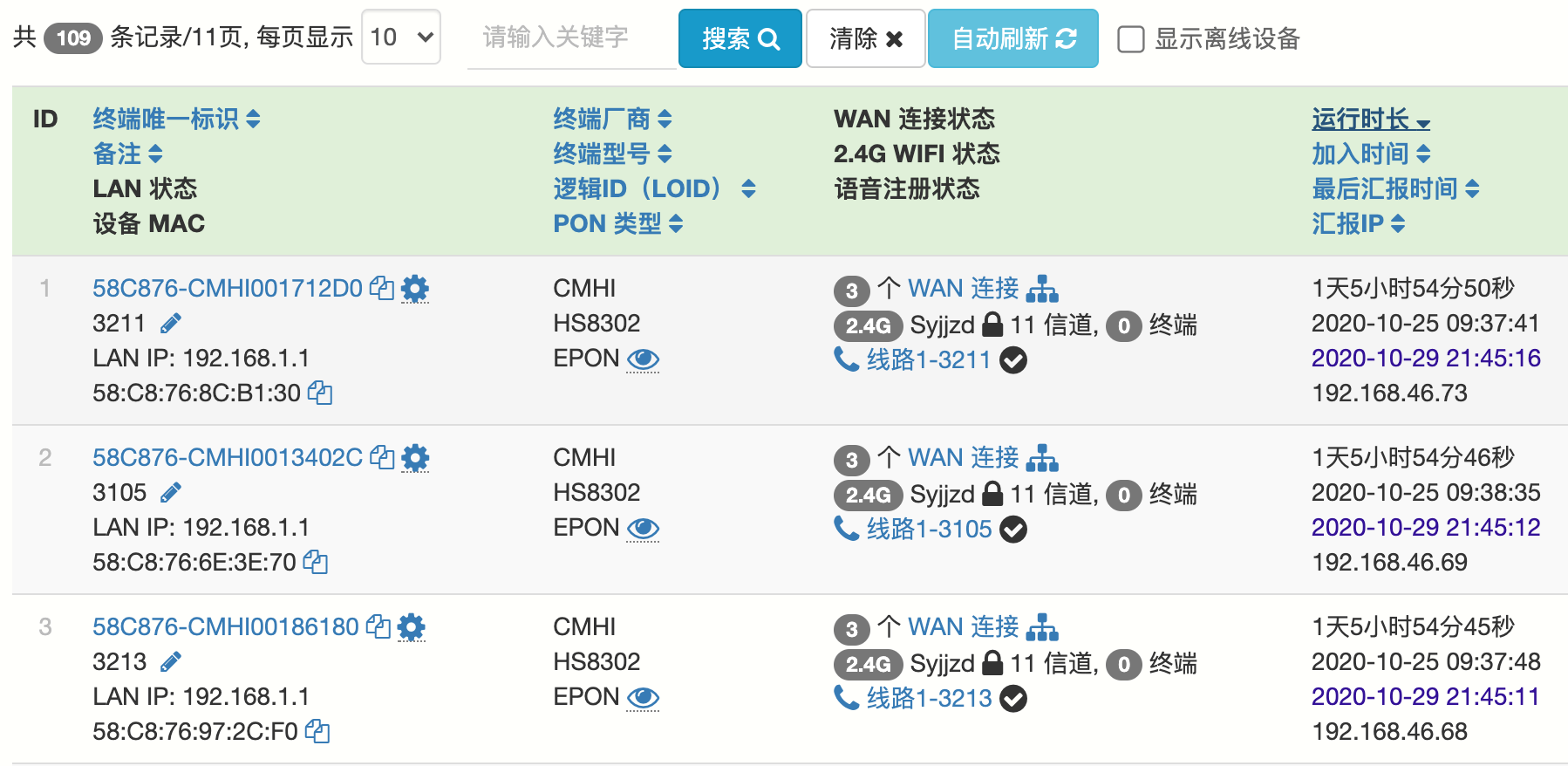The image size is (1568, 766).
Task: Toggle EPON eye icon in row 3
Action: coord(644,698)
